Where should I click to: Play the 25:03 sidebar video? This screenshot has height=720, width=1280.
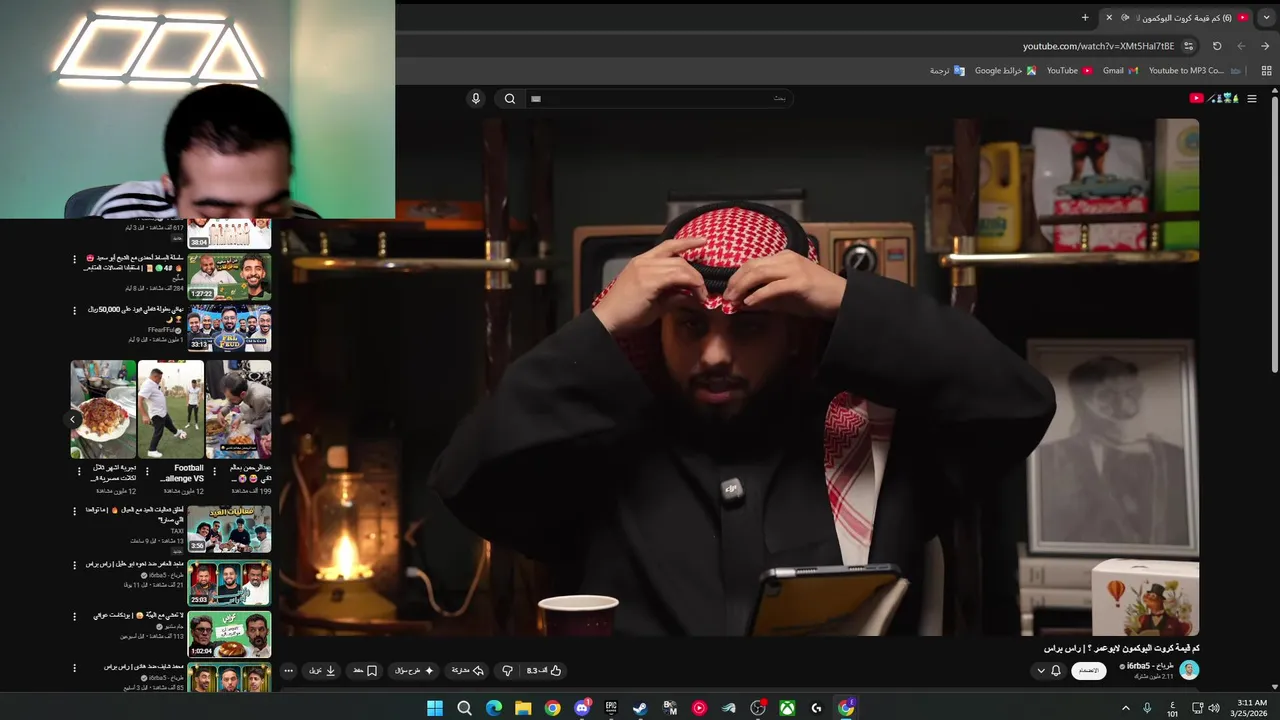pyautogui.click(x=229, y=583)
